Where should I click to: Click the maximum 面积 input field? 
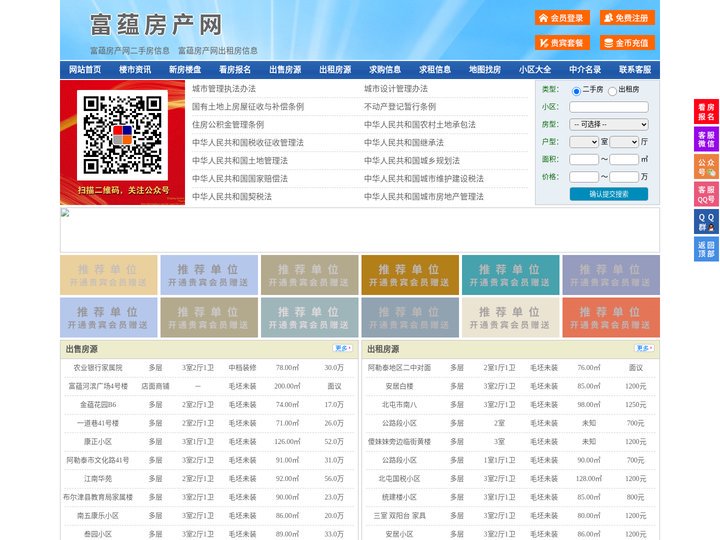624,159
